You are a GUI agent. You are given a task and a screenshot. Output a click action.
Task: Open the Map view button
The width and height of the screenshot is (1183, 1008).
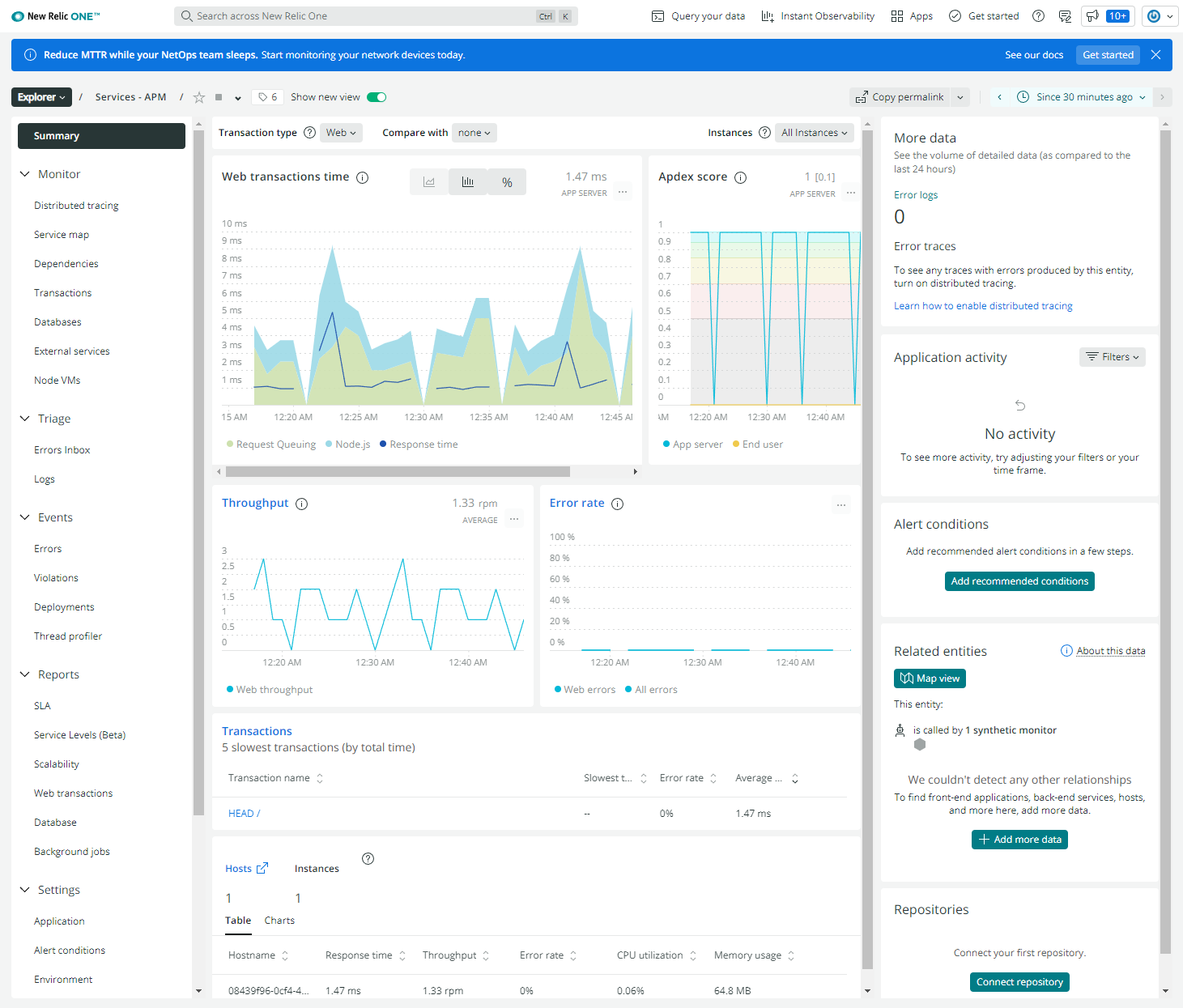click(930, 678)
